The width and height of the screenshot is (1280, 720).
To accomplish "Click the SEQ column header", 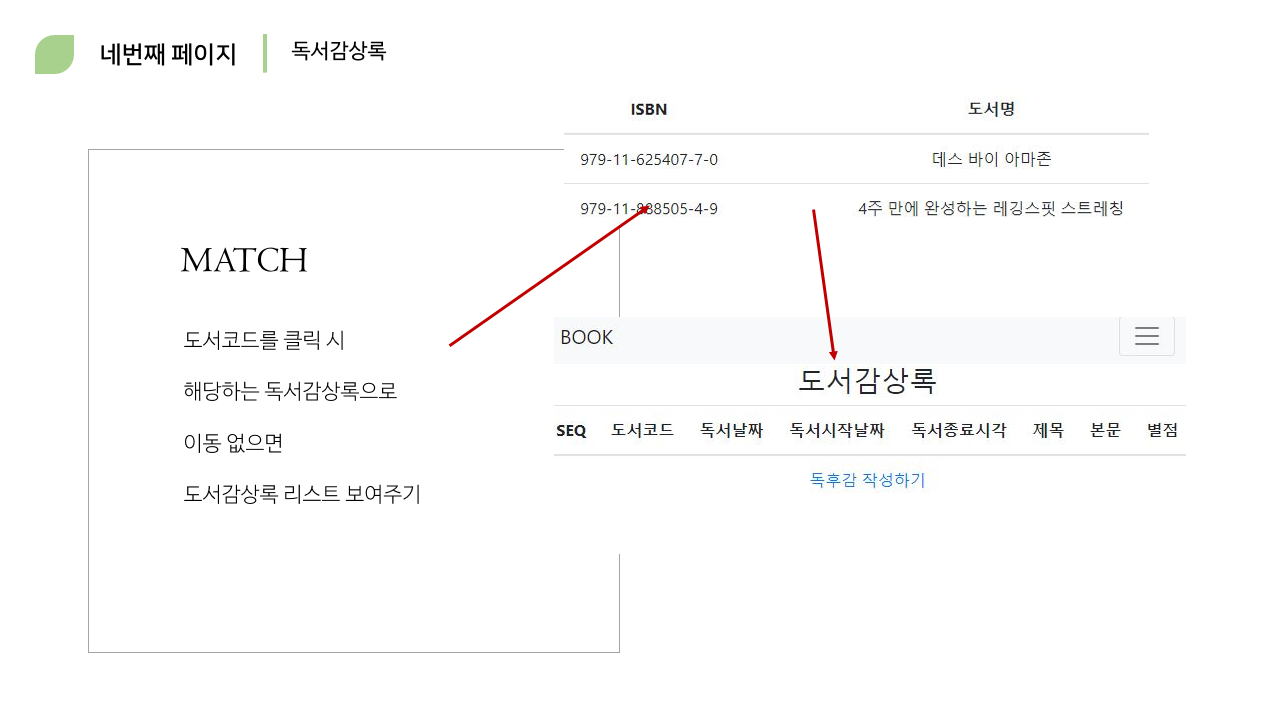I will tap(571, 431).
